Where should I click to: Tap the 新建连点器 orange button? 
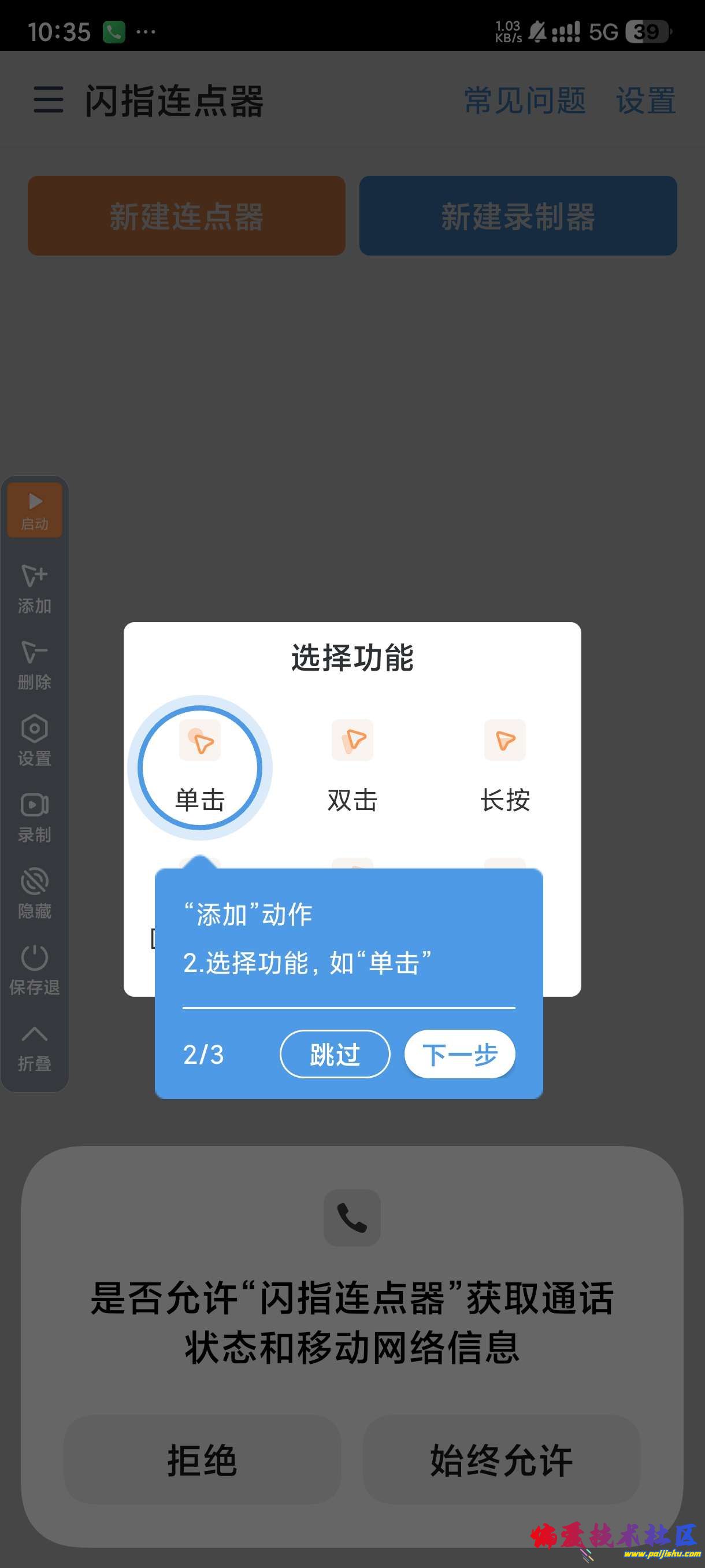tap(187, 216)
